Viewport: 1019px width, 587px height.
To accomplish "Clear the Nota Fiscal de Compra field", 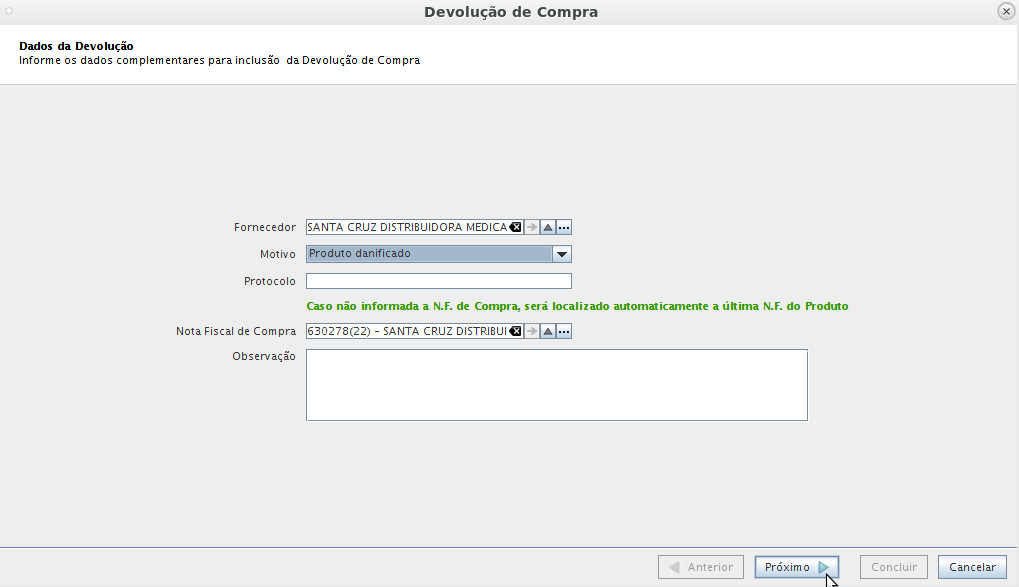I will [515, 331].
